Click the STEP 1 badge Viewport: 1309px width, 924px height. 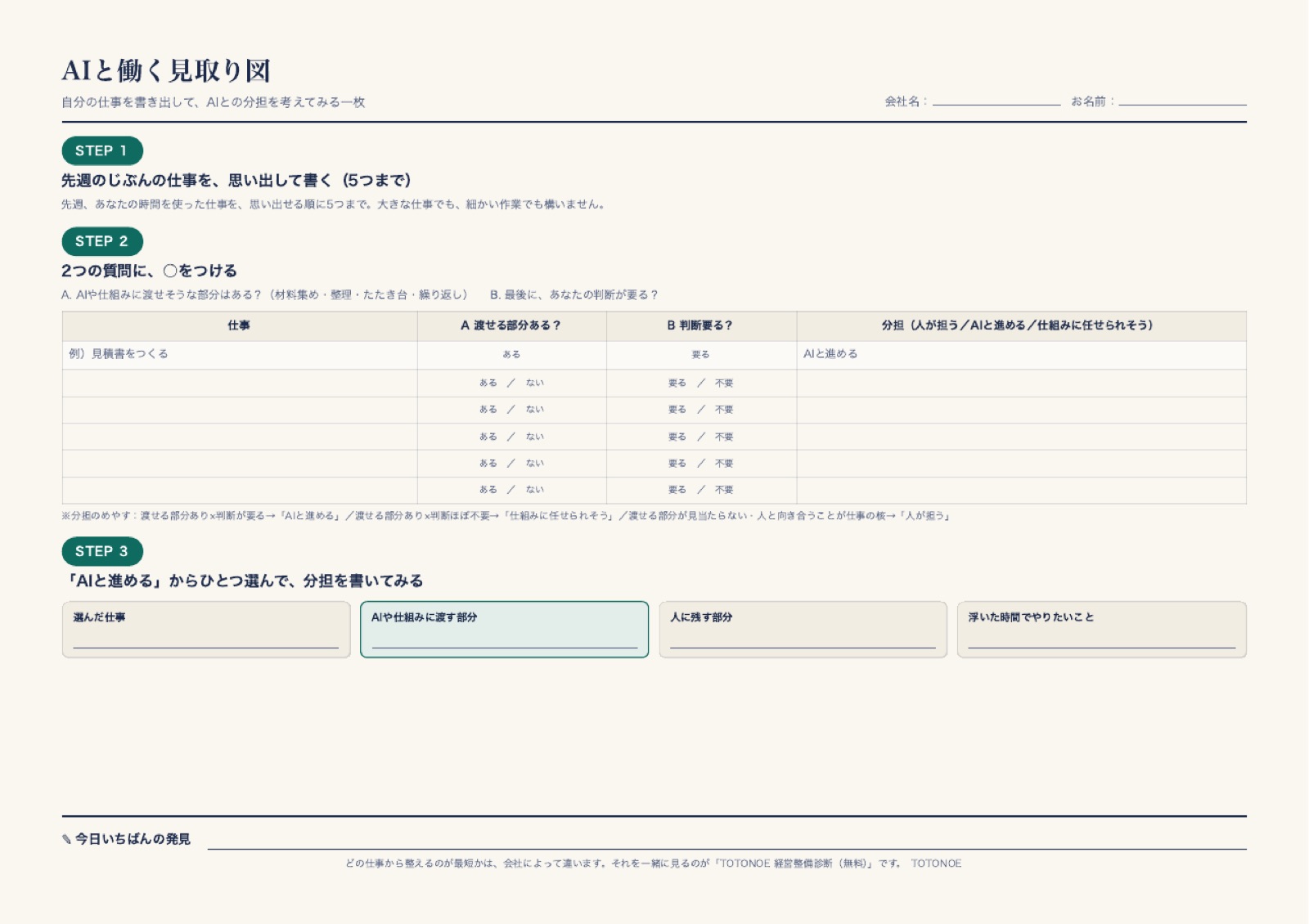tap(102, 150)
